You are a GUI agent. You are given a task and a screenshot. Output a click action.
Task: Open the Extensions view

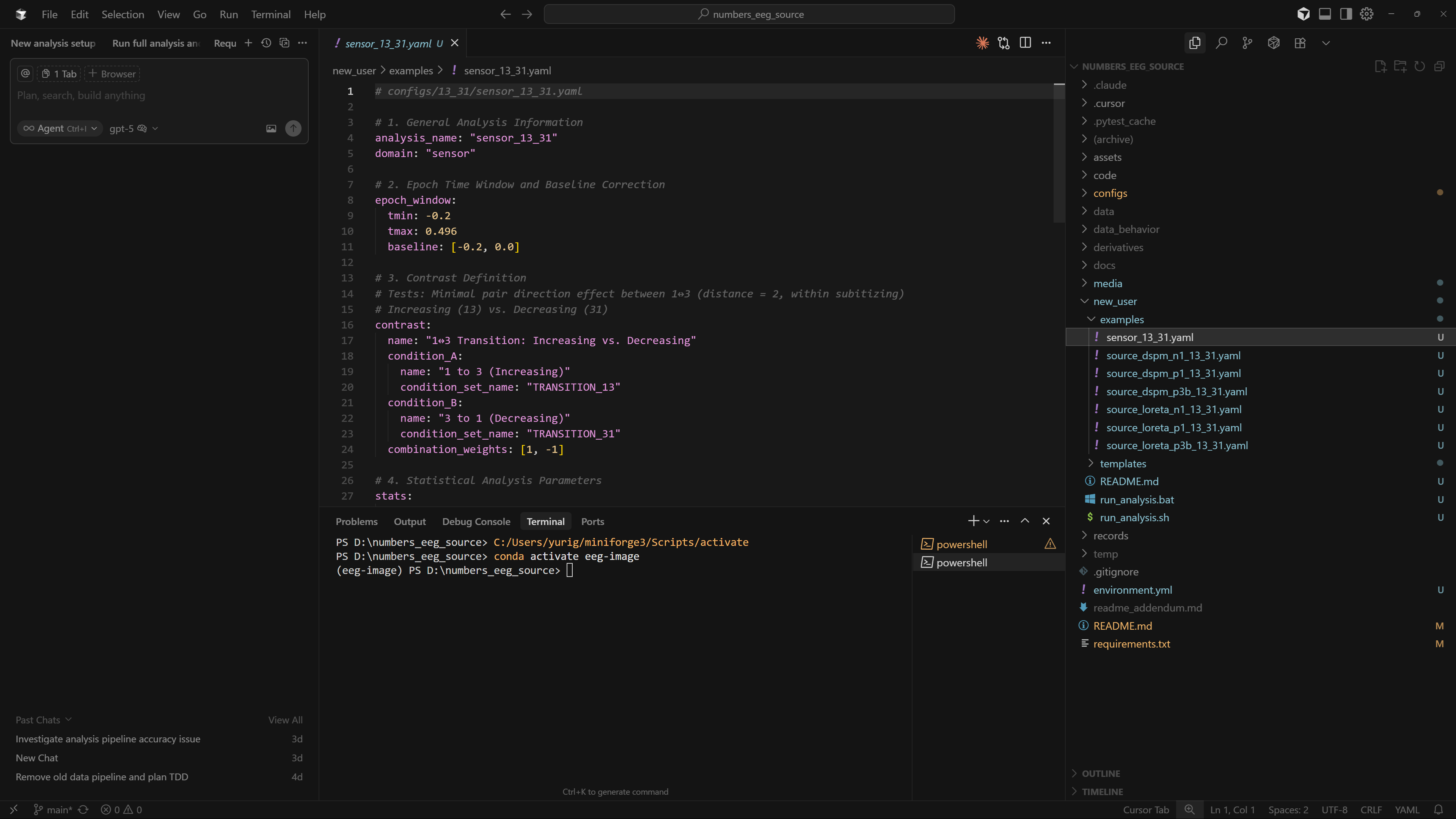[1299, 42]
